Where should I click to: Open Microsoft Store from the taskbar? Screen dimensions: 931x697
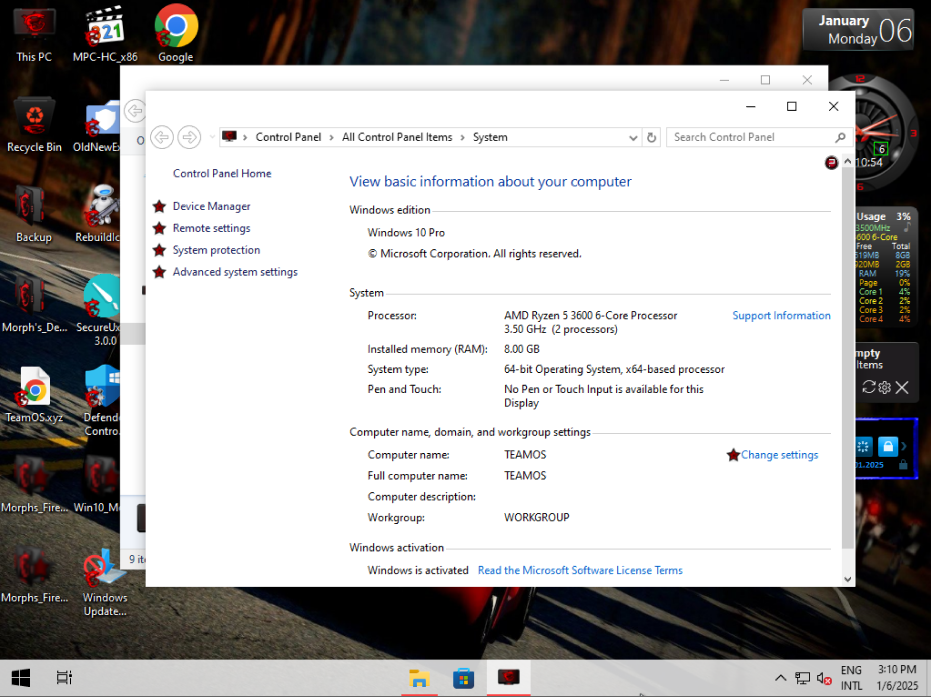point(463,678)
